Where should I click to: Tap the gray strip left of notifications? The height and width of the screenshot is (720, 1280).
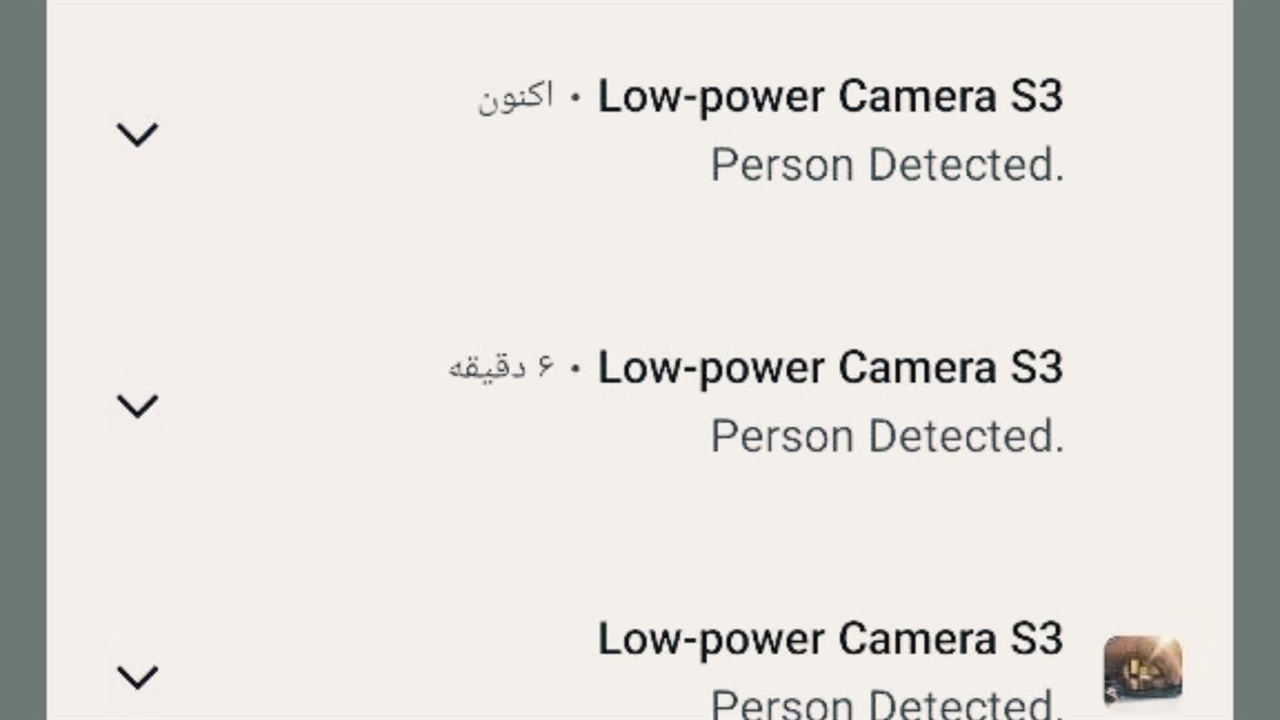[x=22, y=360]
